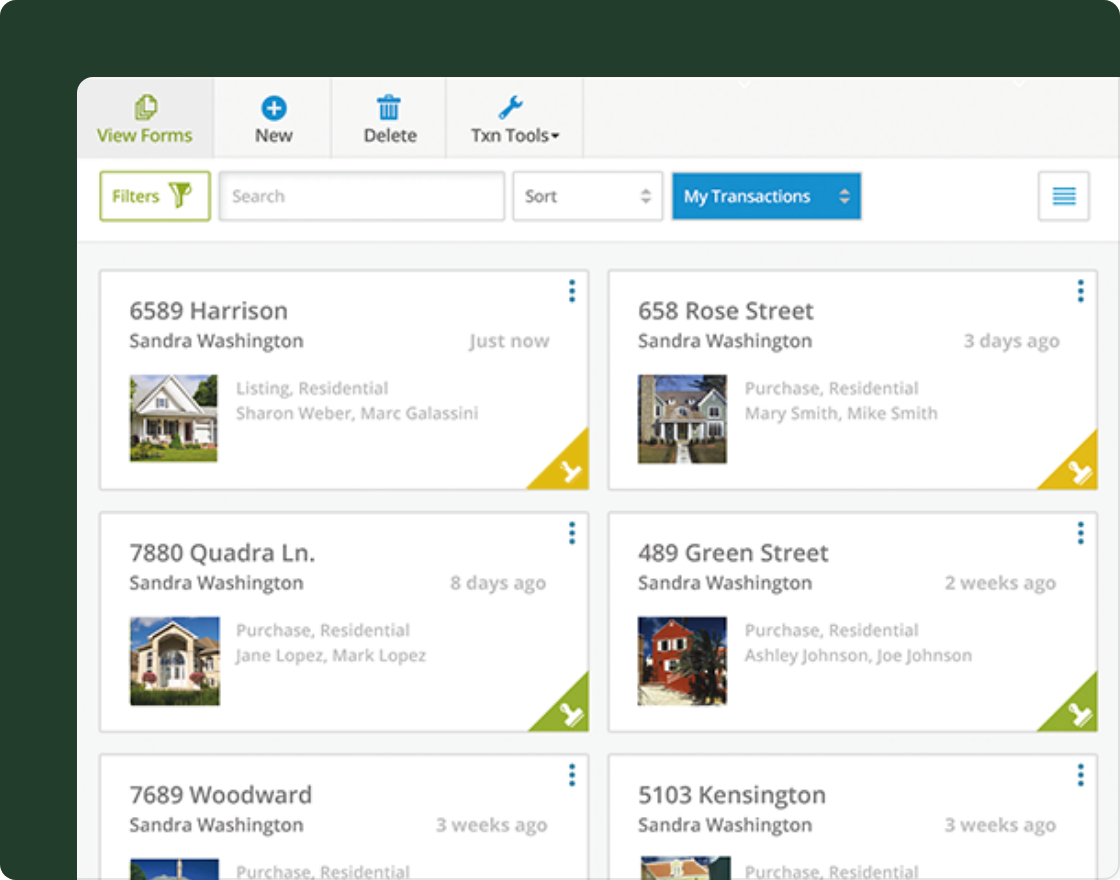The image size is (1120, 880).
Task: Click the 489 Green Street red house photo
Action: (x=682, y=661)
